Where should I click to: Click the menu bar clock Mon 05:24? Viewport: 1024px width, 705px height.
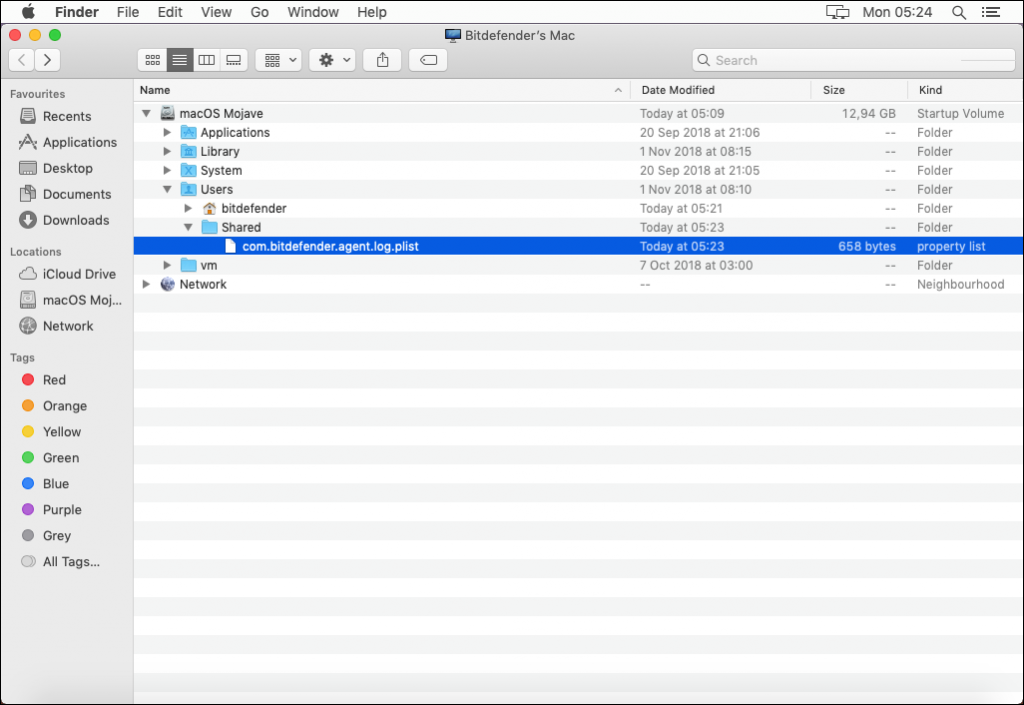point(897,12)
